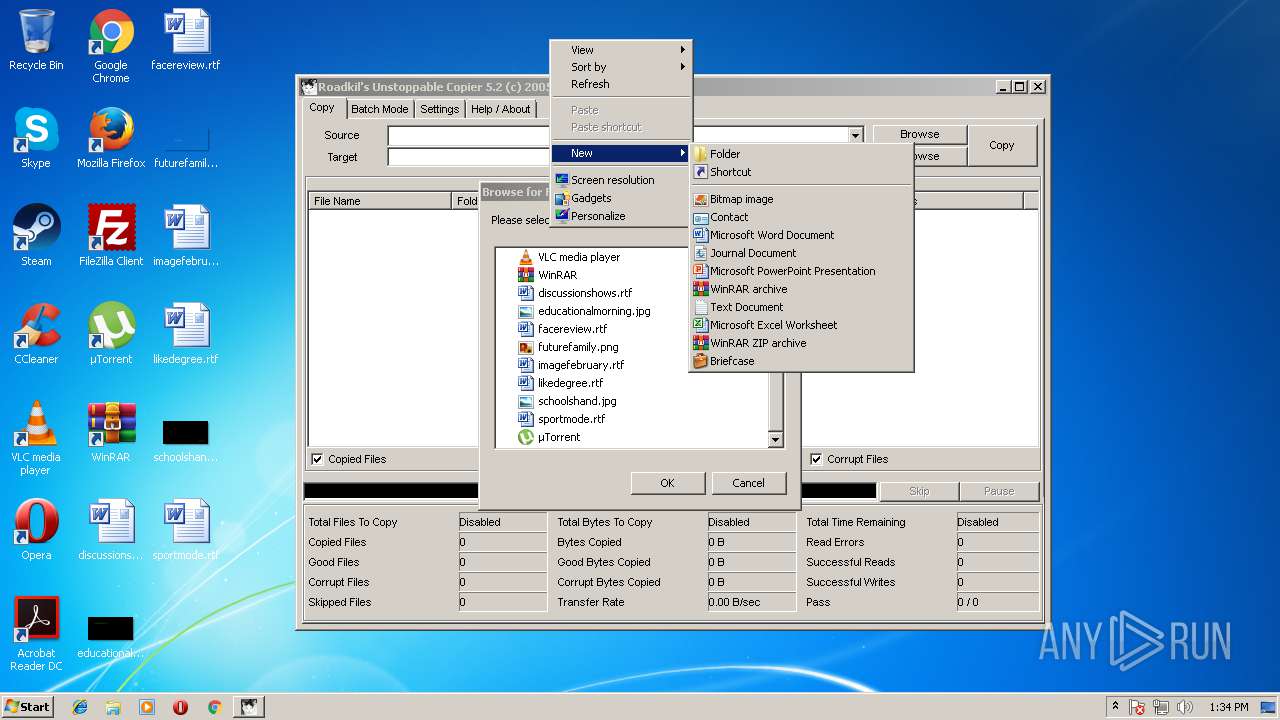Select sportmode.rtf desktop document icon

(x=186, y=531)
